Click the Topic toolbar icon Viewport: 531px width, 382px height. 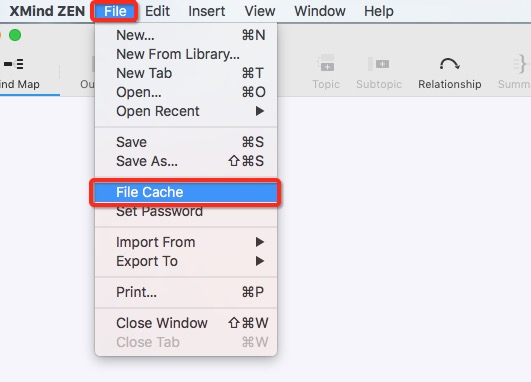click(326, 63)
